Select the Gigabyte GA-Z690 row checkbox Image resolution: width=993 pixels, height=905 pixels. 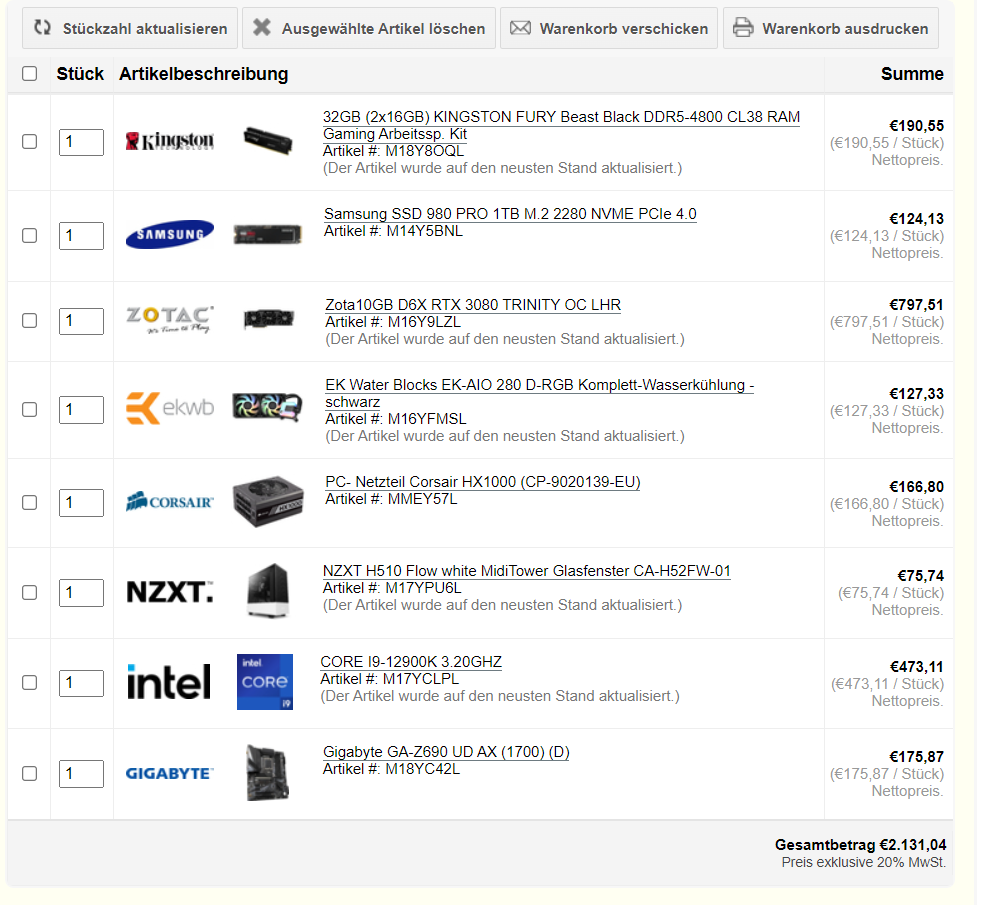click(29, 773)
